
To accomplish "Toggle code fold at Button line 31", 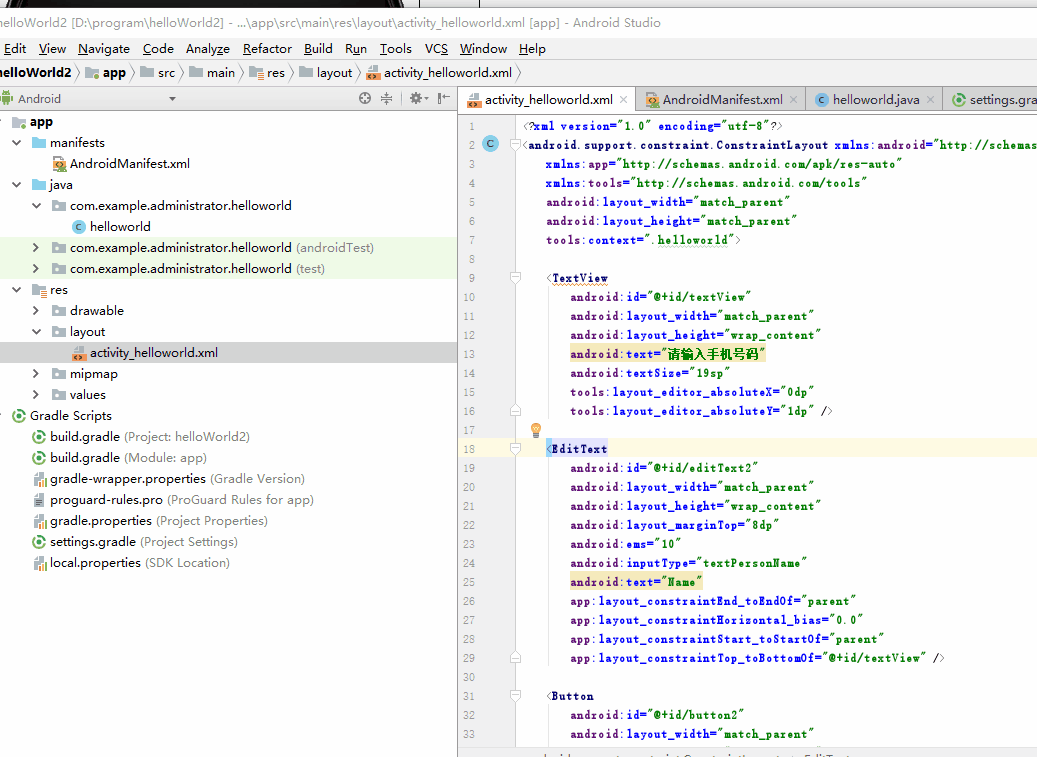I will pyautogui.click(x=515, y=696).
